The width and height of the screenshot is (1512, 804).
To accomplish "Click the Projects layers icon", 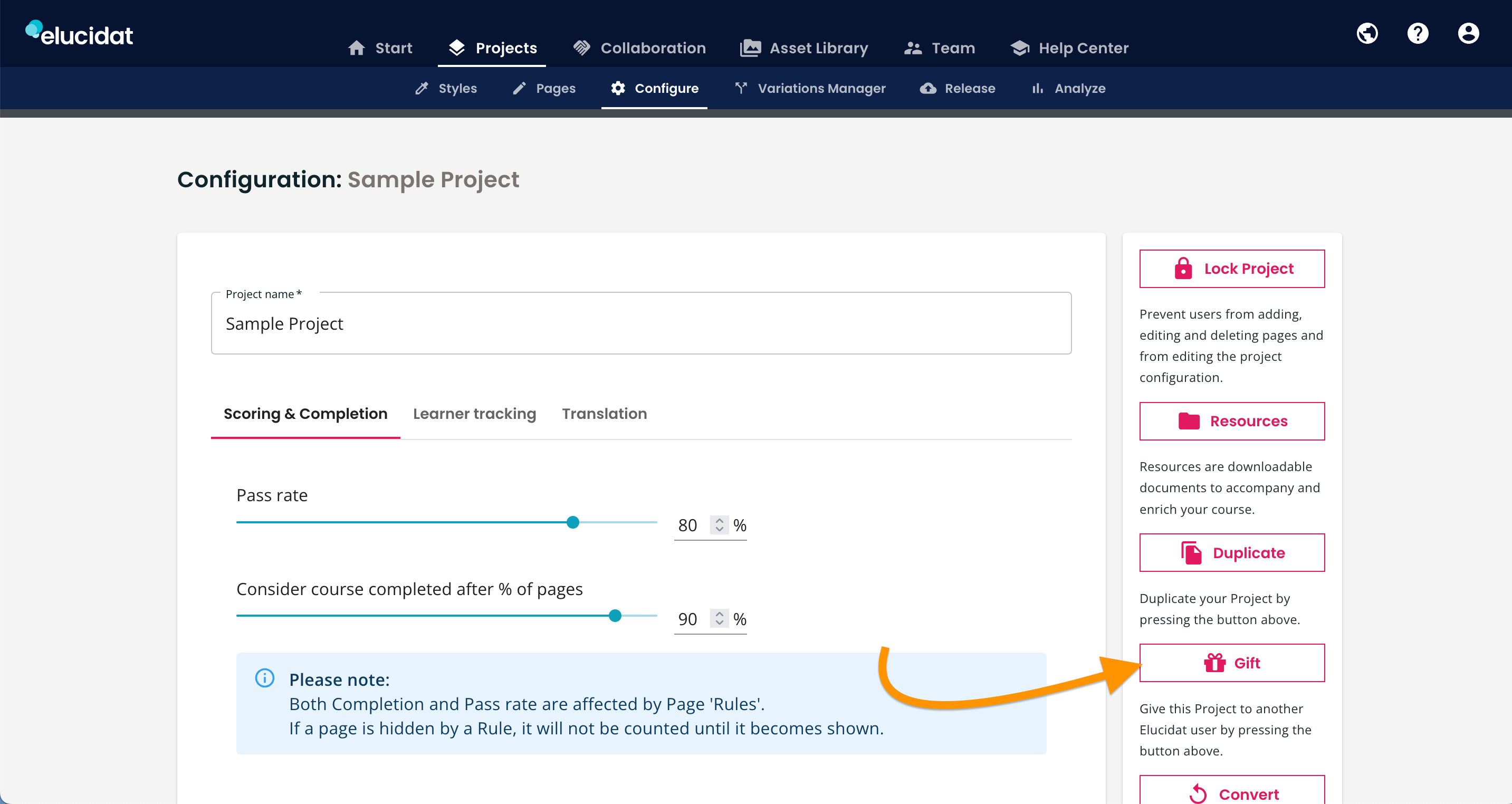I will click(x=457, y=48).
